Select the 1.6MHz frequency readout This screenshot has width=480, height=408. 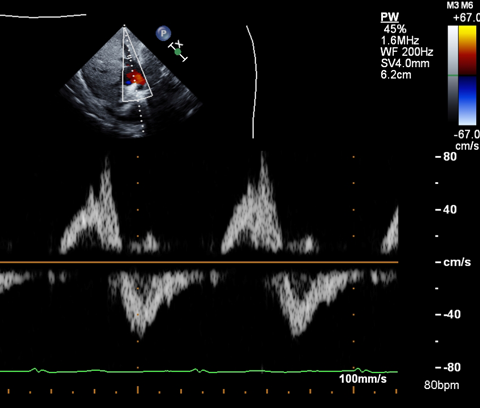(400, 41)
